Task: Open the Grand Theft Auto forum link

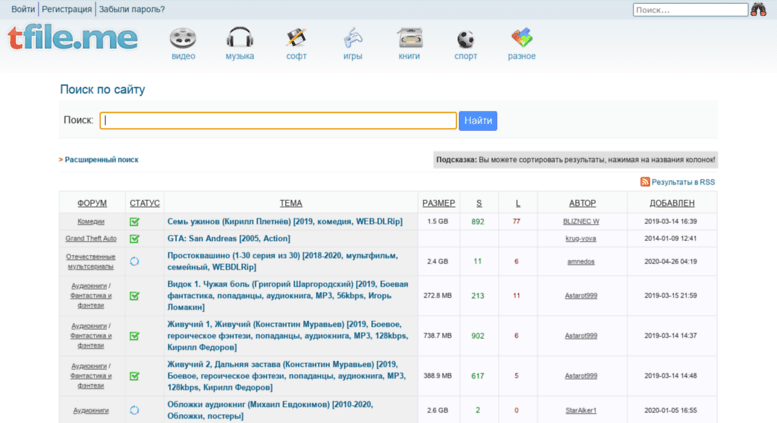Action: tap(91, 238)
